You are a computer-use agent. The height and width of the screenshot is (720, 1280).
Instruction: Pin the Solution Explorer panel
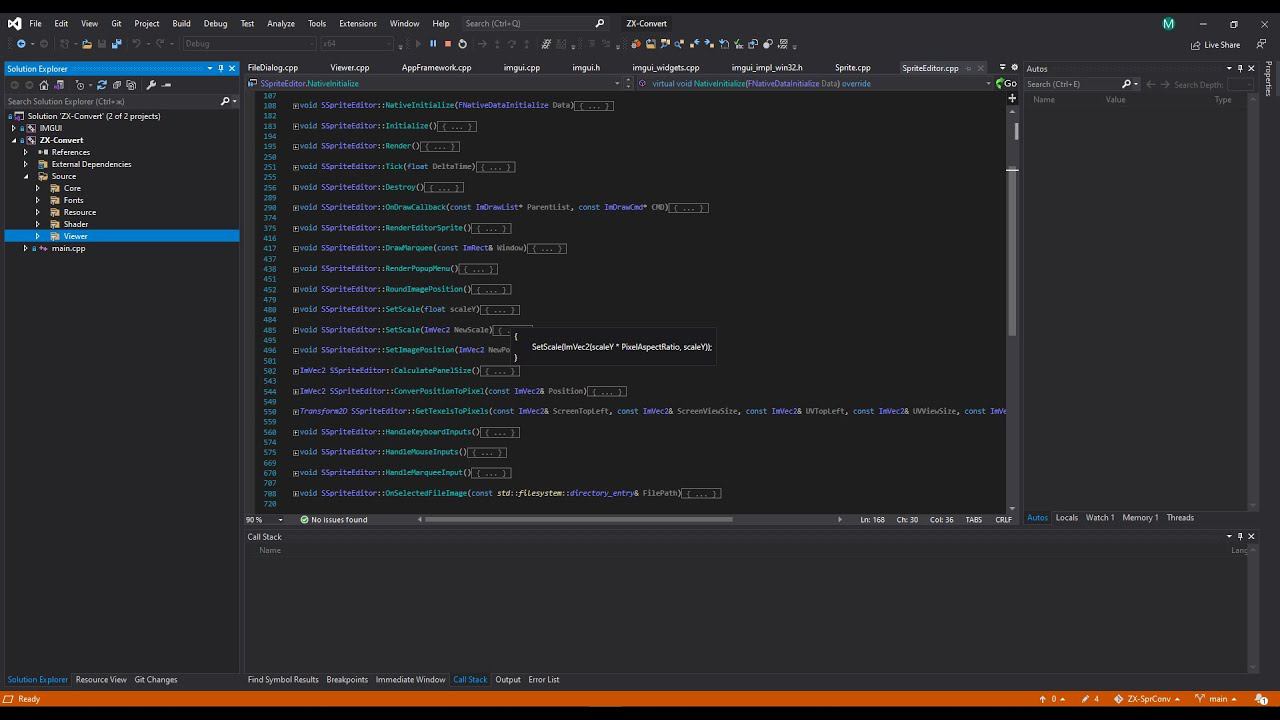point(221,68)
